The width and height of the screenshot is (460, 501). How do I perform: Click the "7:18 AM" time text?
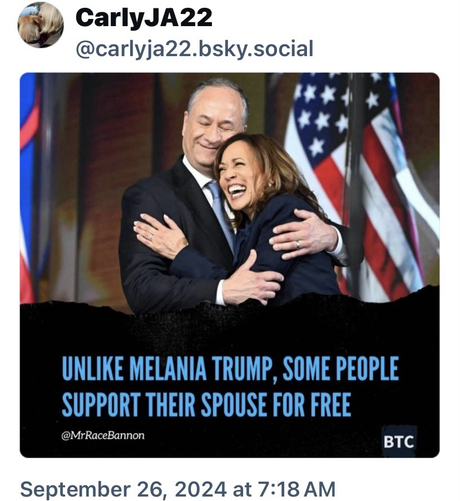[x=297, y=489]
